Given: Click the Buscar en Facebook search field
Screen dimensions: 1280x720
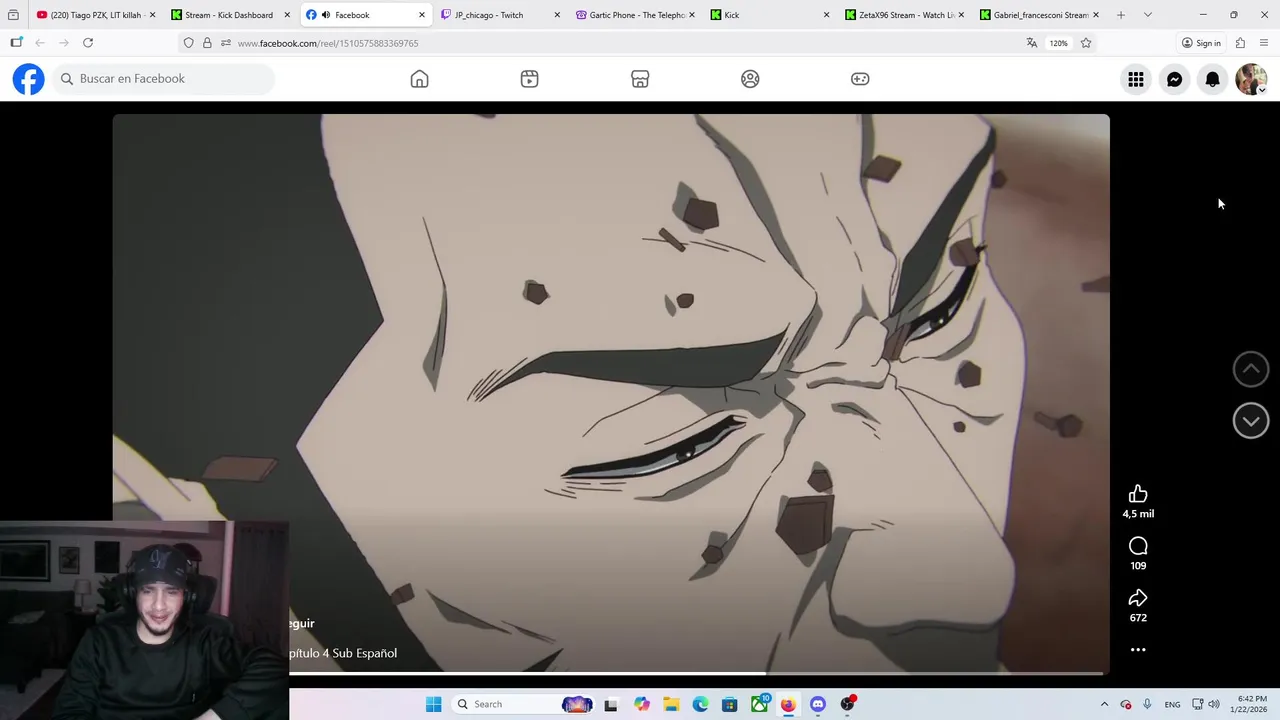Looking at the screenshot, I should click(x=164, y=79).
